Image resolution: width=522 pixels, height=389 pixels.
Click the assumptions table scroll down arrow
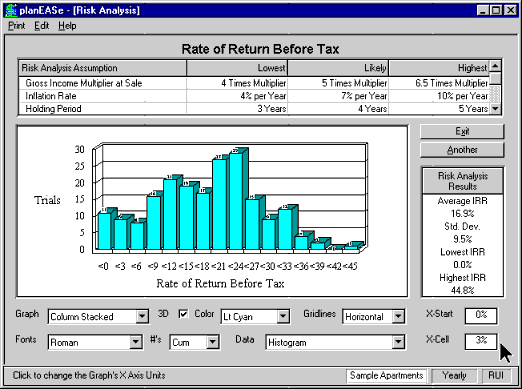[495, 108]
